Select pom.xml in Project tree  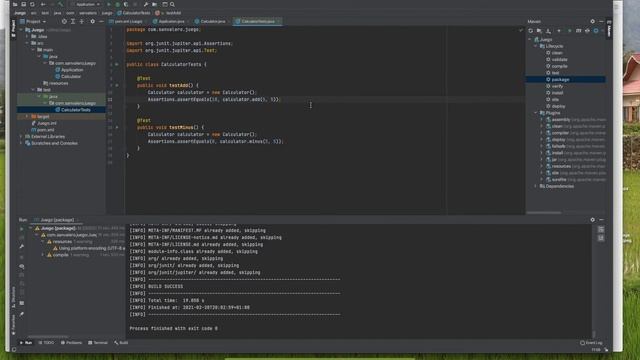[x=43, y=130]
